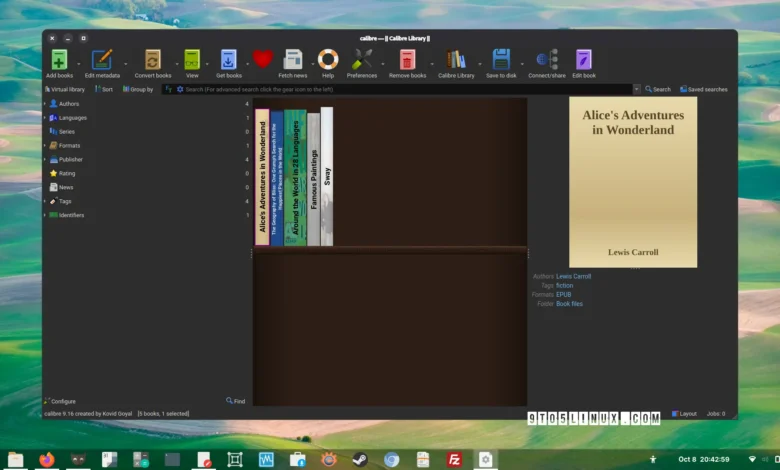This screenshot has height=470, width=780.
Task: Select Around the World in 28 Languages spine
Action: 295,178
